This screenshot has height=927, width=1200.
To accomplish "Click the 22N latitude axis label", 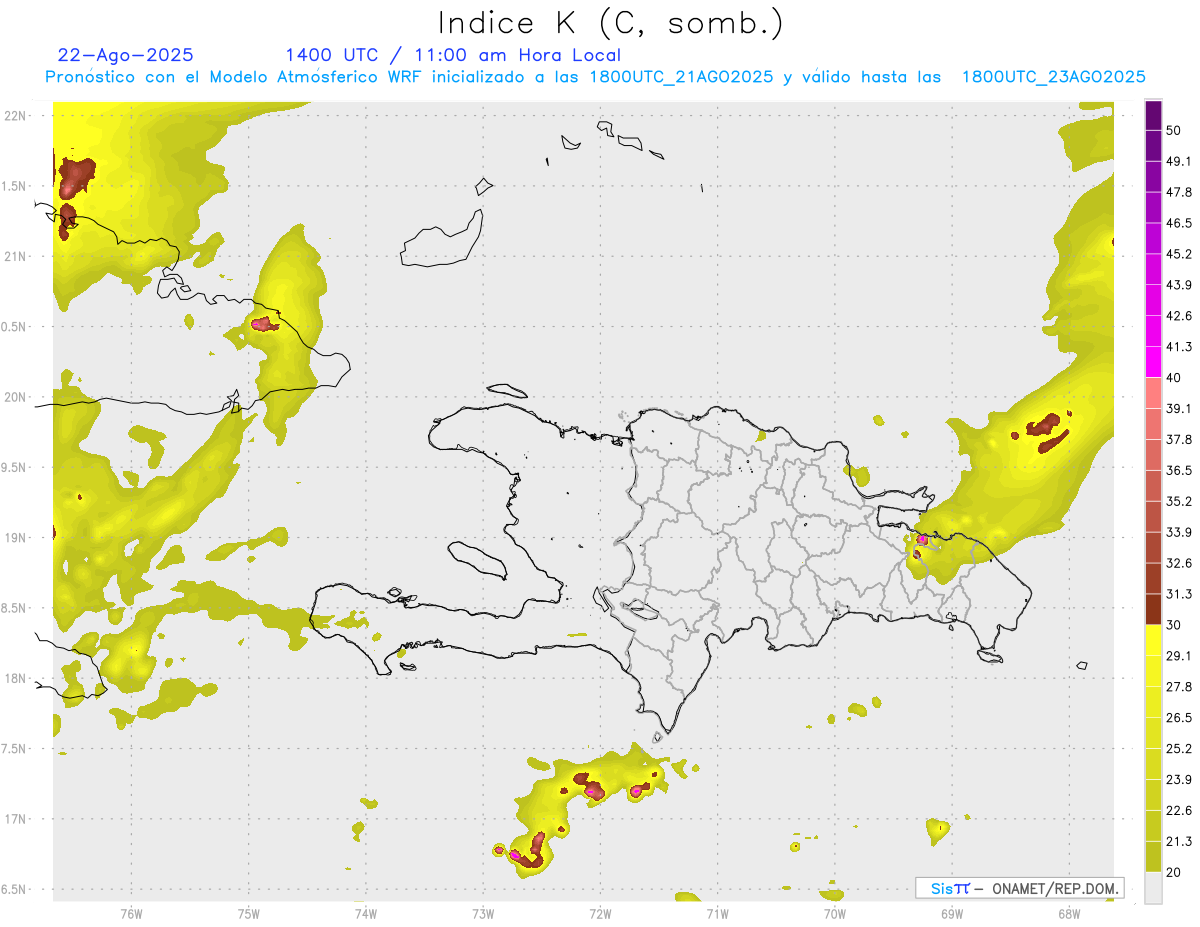I will click(15, 116).
